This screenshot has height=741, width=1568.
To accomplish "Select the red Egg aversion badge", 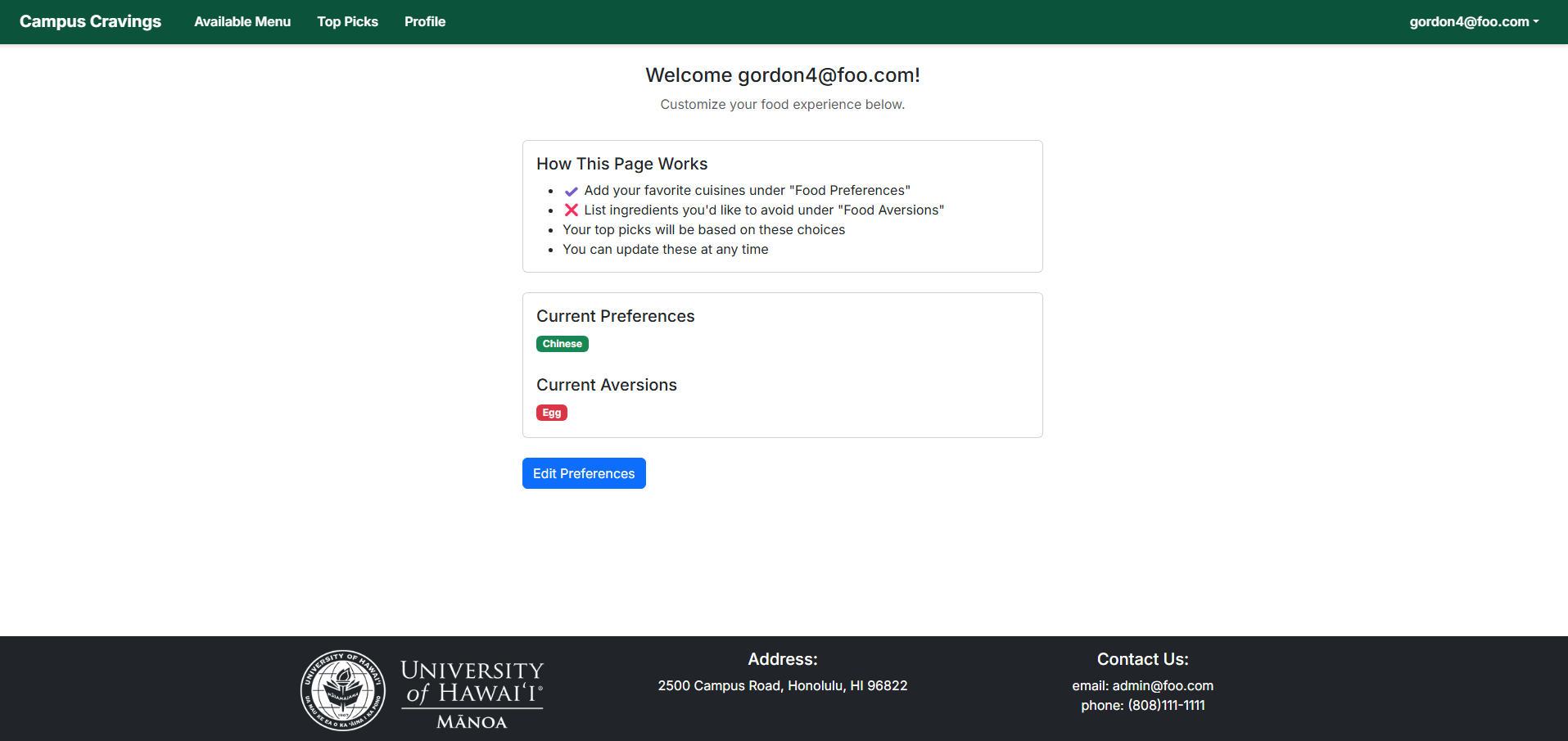I will pos(551,413).
